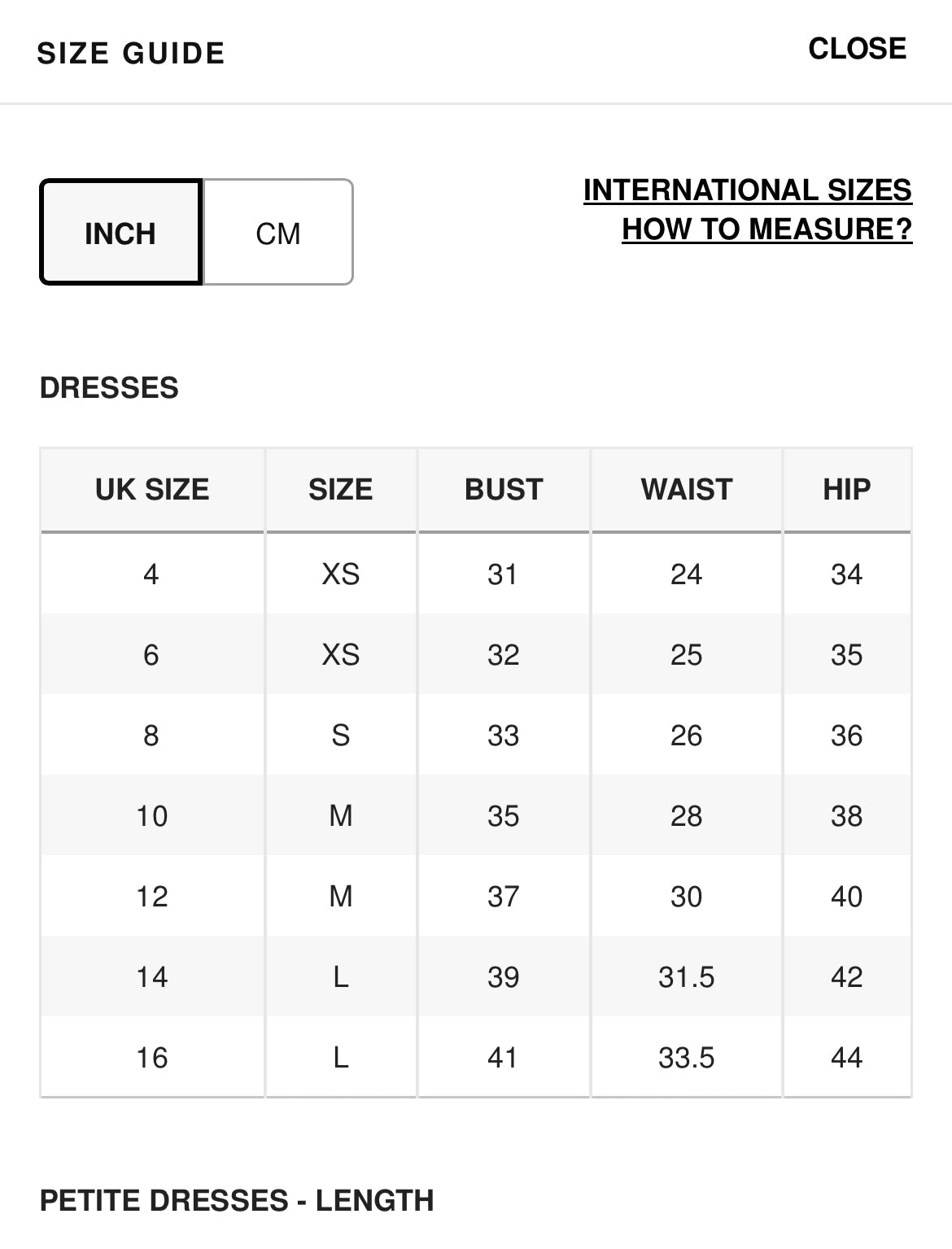This screenshot has width=952, height=1249.
Task: Click the BUST column header
Action: click(x=503, y=489)
